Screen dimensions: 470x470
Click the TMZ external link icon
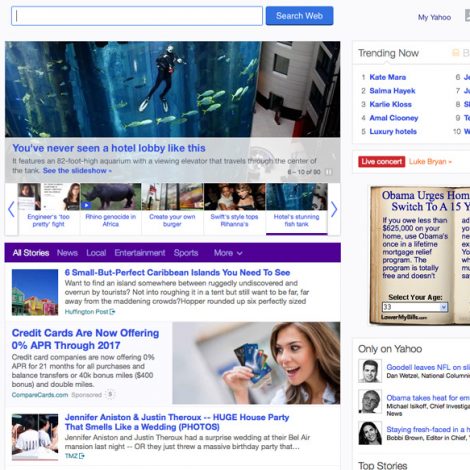coord(82,456)
